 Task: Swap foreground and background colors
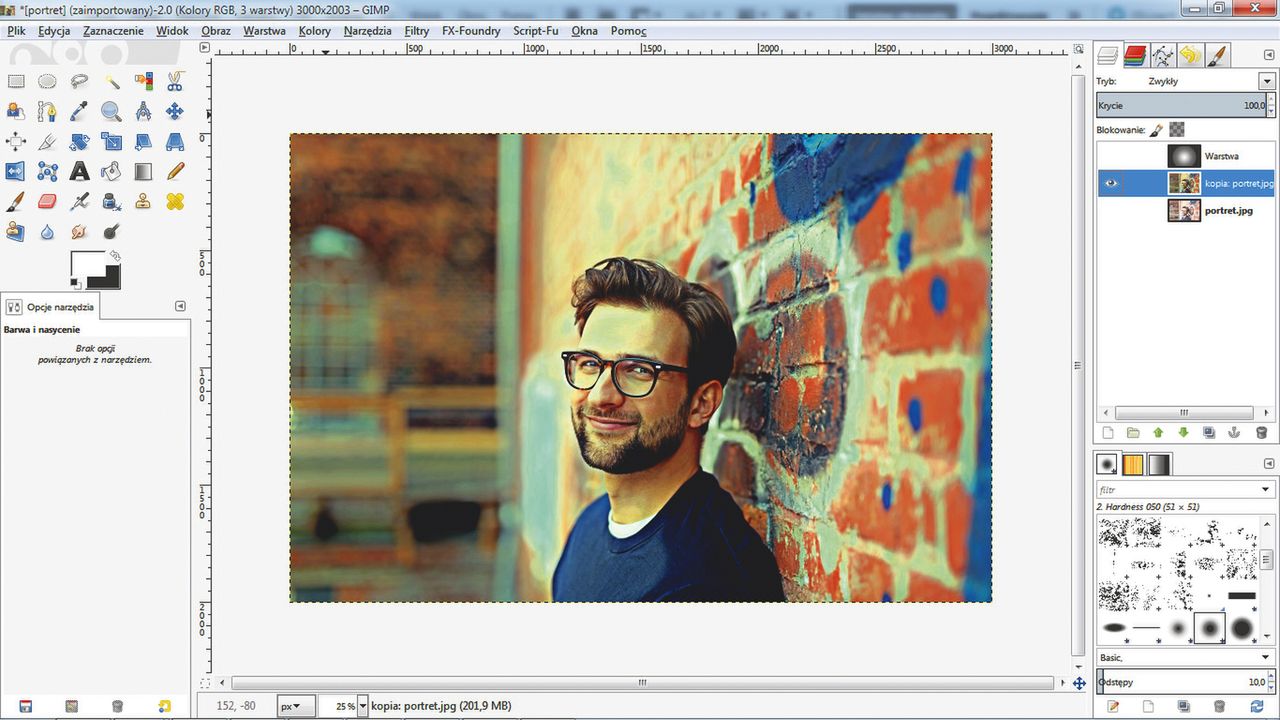coord(115,255)
